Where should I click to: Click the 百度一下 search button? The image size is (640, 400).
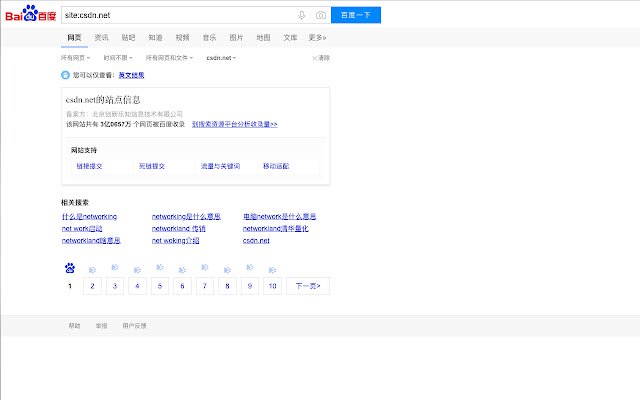[x=356, y=15]
